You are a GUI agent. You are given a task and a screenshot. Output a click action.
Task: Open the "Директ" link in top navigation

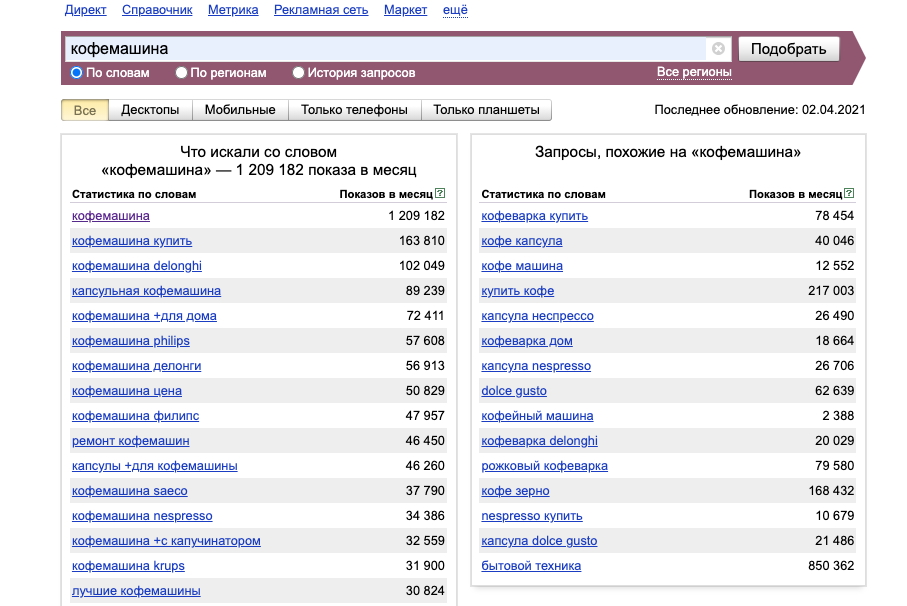pyautogui.click(x=86, y=10)
